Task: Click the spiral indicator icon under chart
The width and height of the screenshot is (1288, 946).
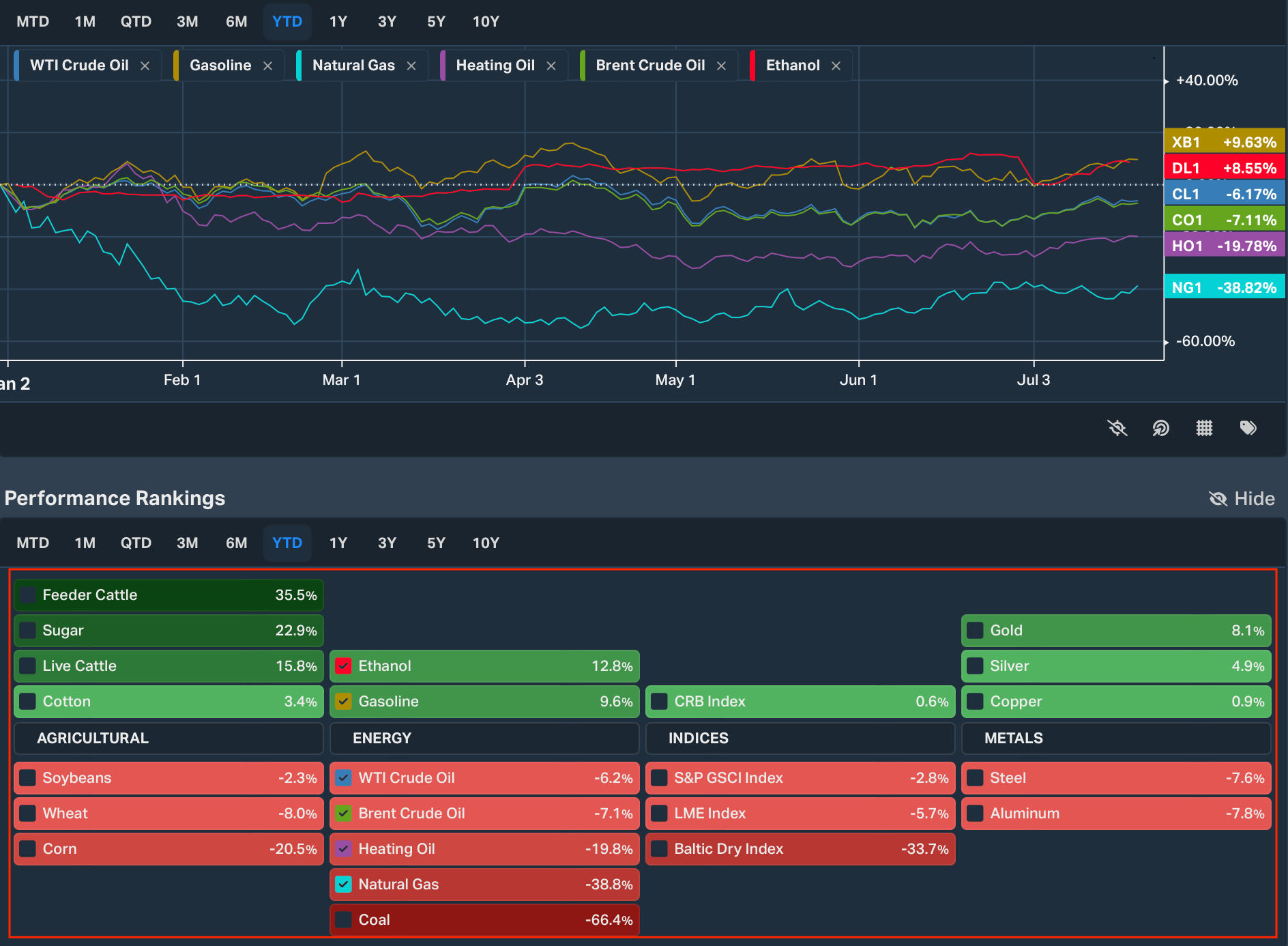Action: tap(1160, 428)
